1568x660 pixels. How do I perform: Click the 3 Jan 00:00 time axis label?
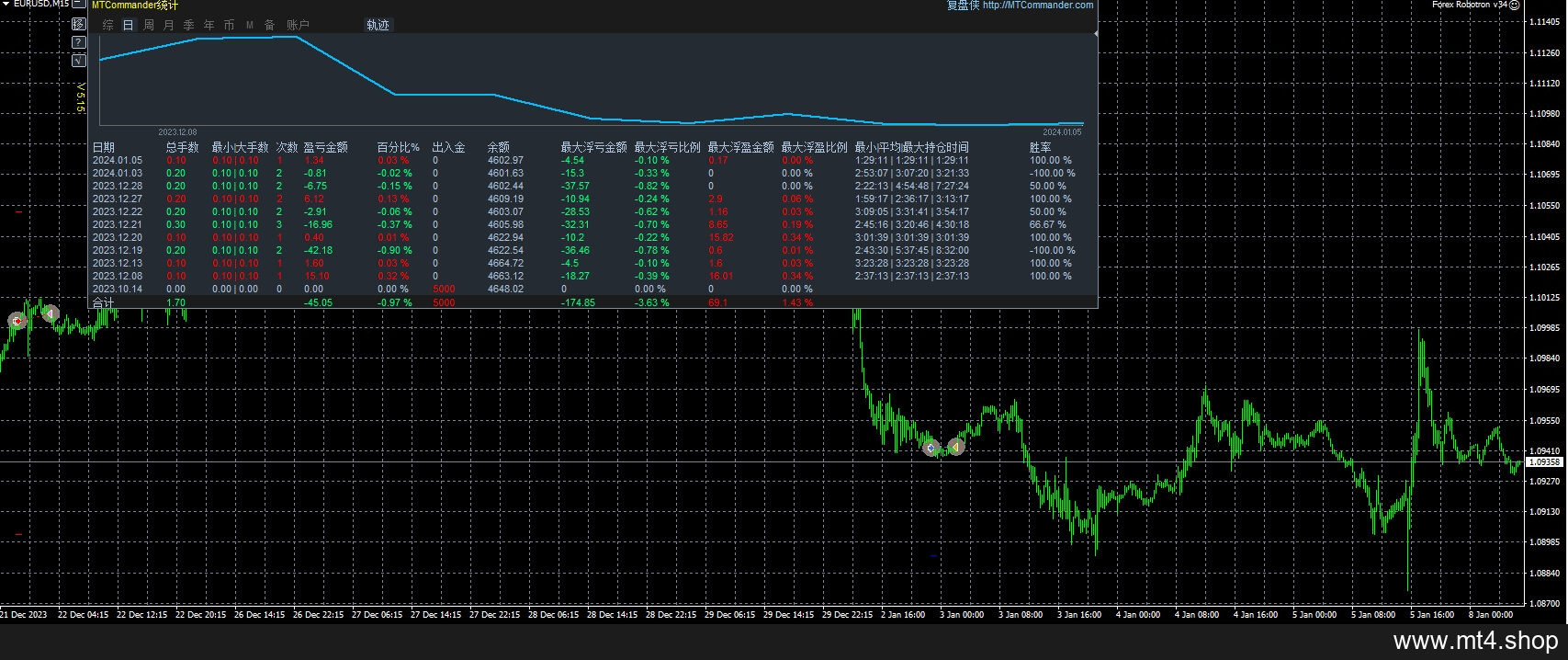pyautogui.click(x=962, y=614)
